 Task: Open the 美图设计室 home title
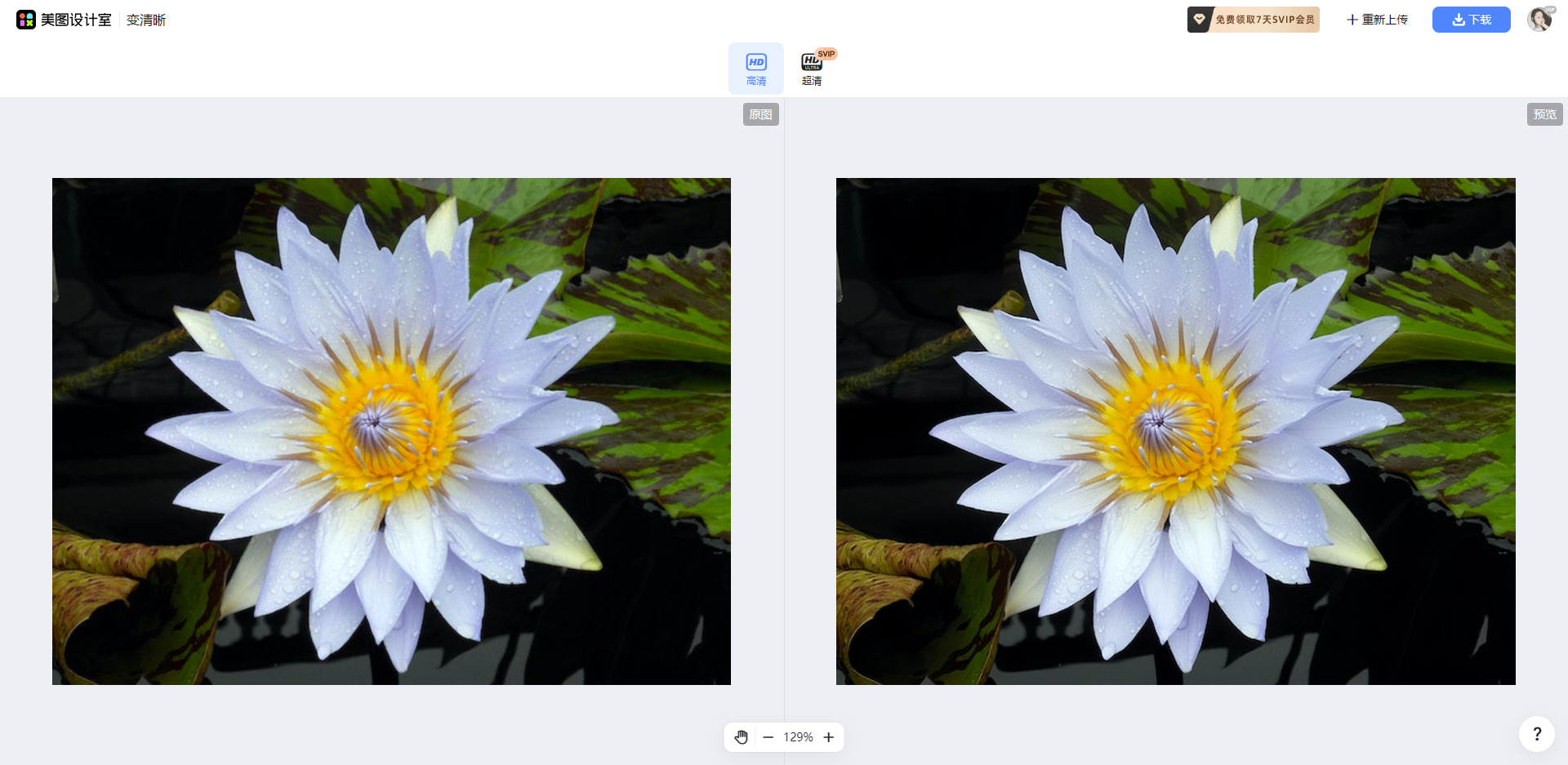(76, 20)
